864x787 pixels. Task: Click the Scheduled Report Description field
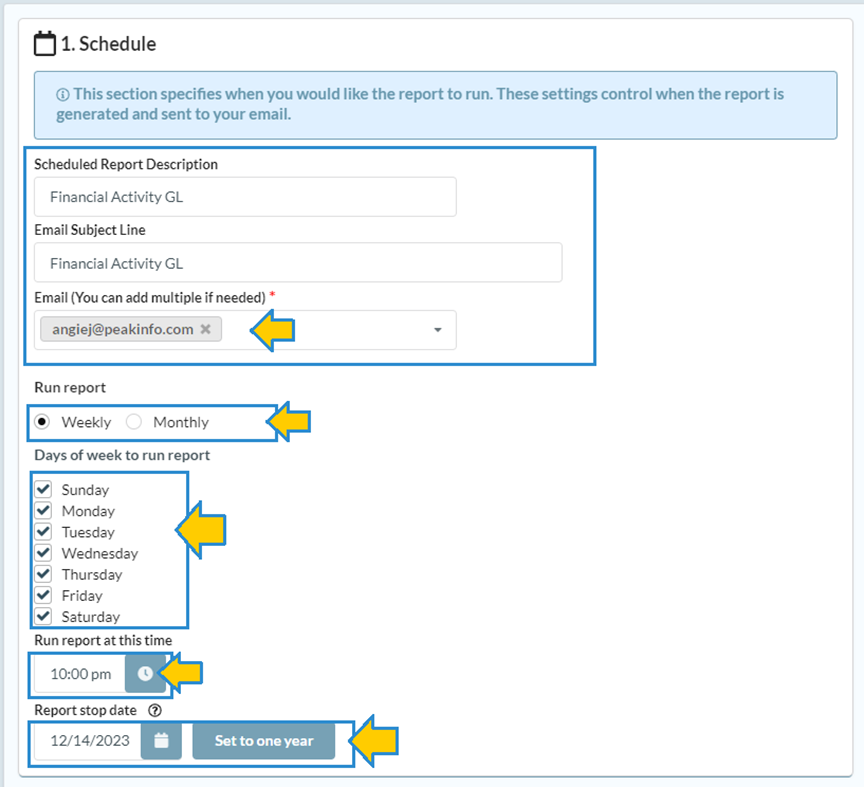coord(245,197)
